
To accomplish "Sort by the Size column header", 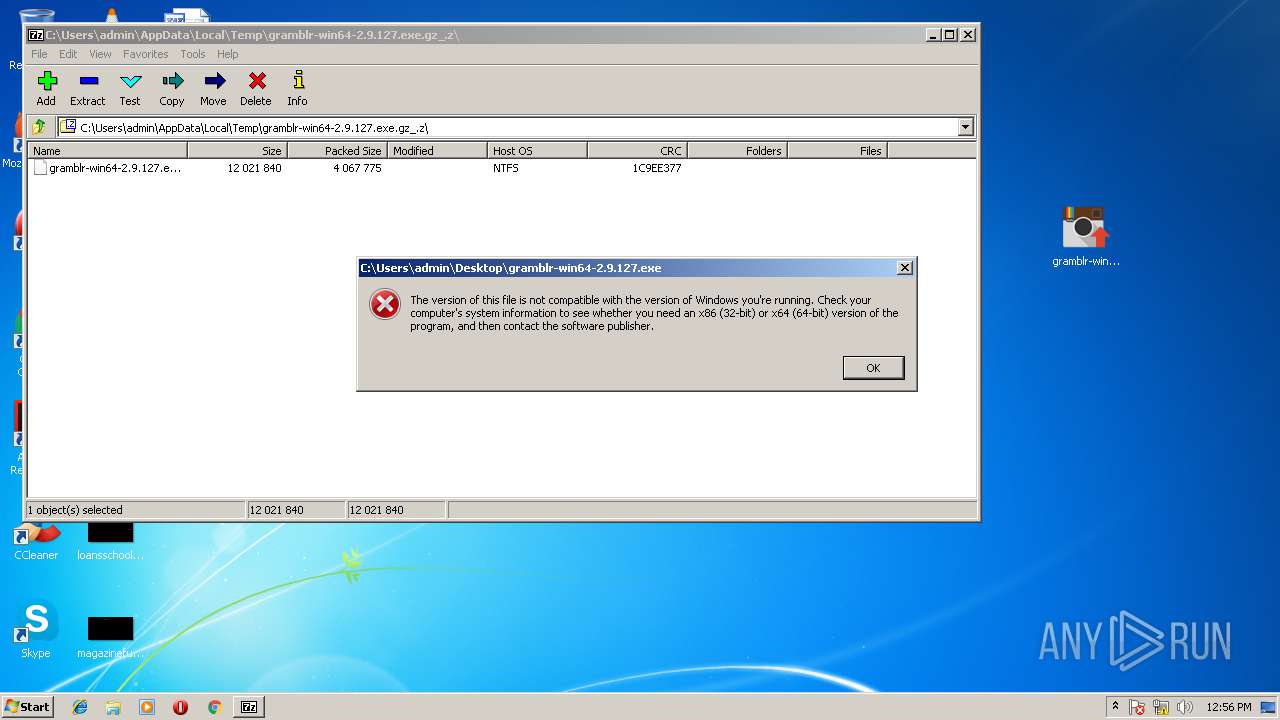I will (237, 151).
